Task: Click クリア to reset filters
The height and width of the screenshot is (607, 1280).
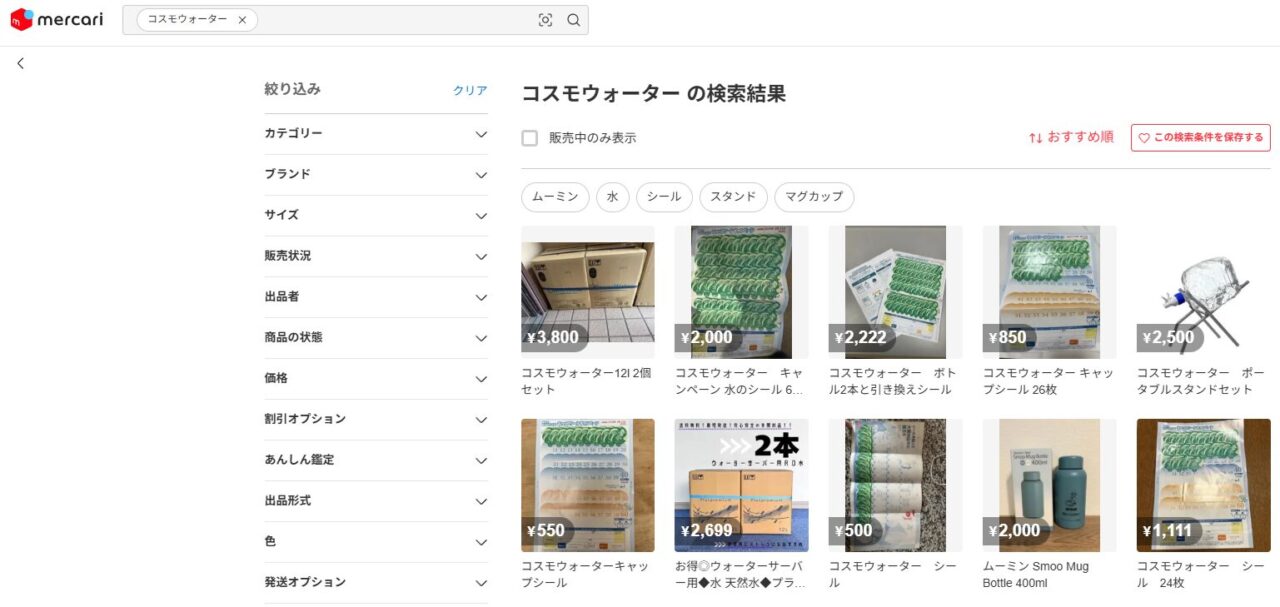Action: [470, 90]
